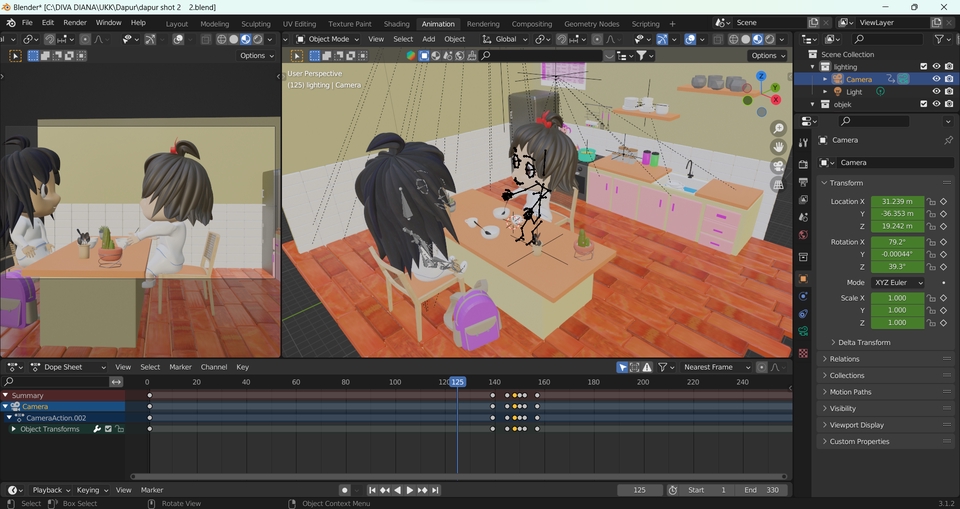Click the Select Box tool icon in viewport
Viewport: 960px width, 509px height.
tap(297, 56)
